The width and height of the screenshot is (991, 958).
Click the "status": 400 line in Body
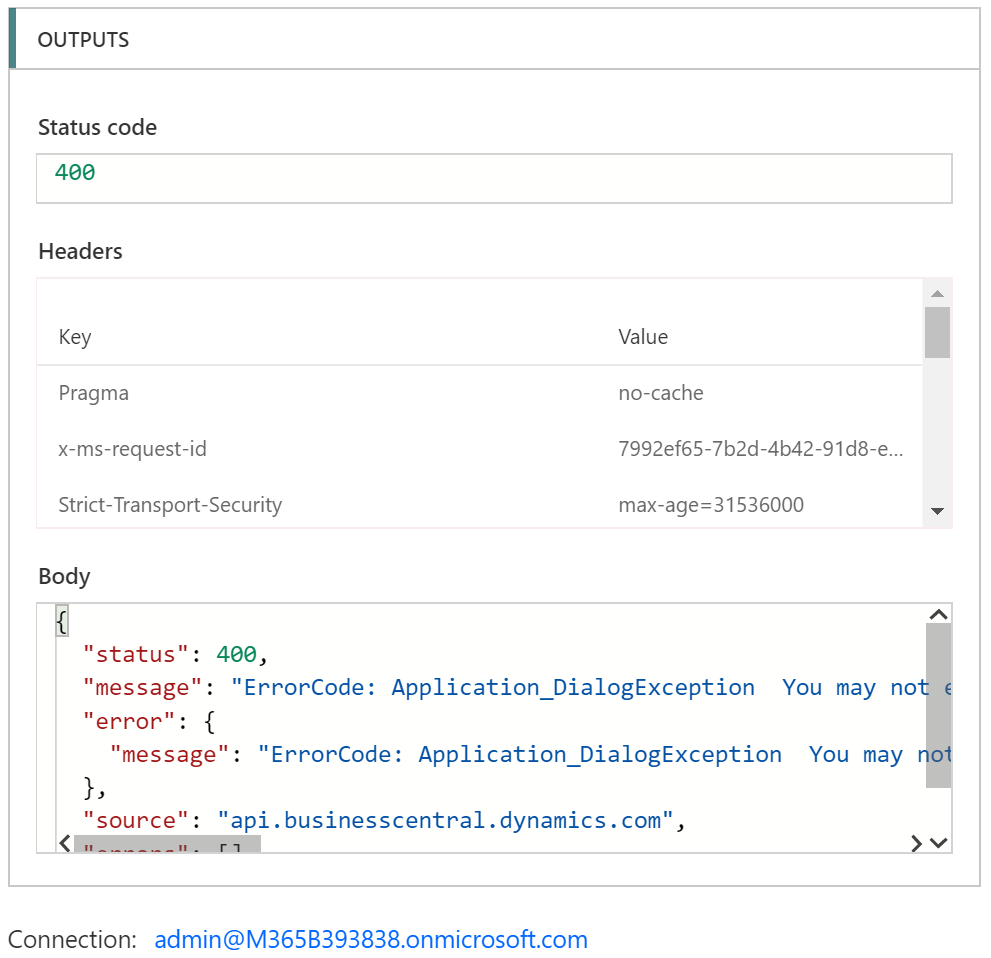click(x=175, y=655)
